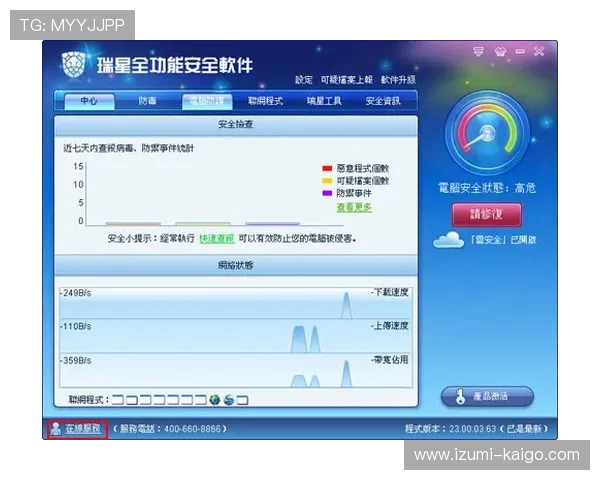Click the 安全檢查 section header
The width and height of the screenshot is (600, 480).
[236, 125]
